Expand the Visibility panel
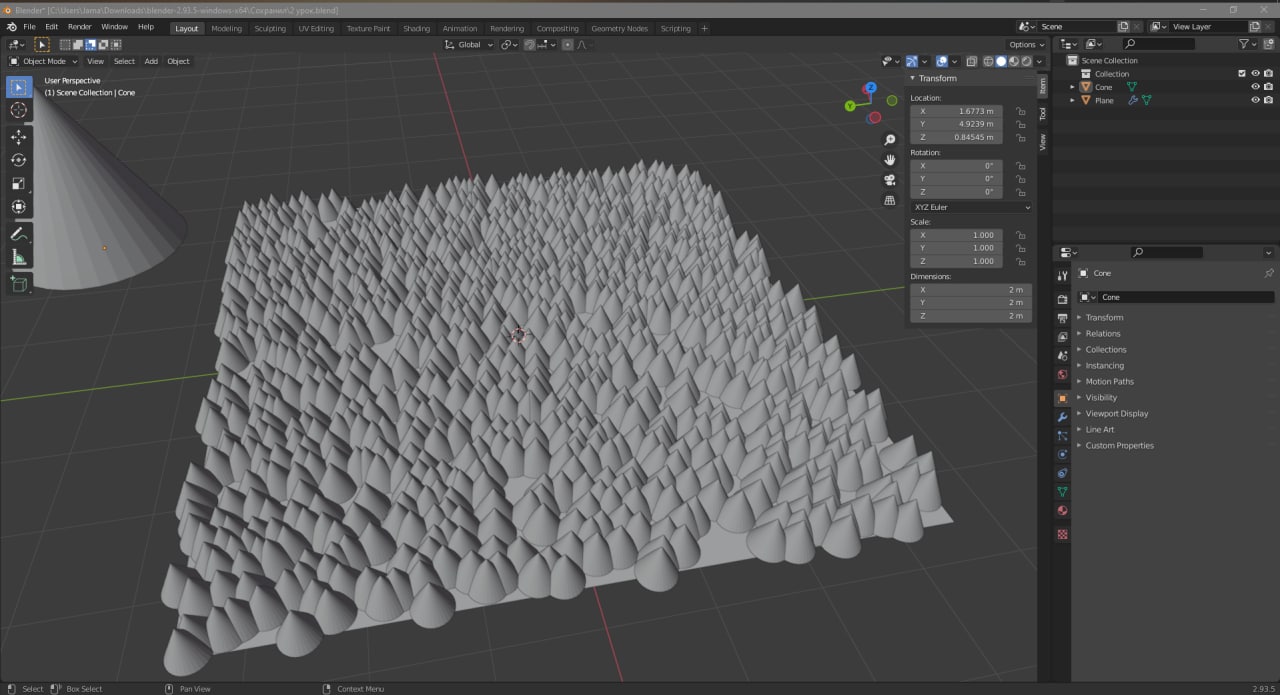Image resolution: width=1280 pixels, height=695 pixels. tap(1101, 397)
